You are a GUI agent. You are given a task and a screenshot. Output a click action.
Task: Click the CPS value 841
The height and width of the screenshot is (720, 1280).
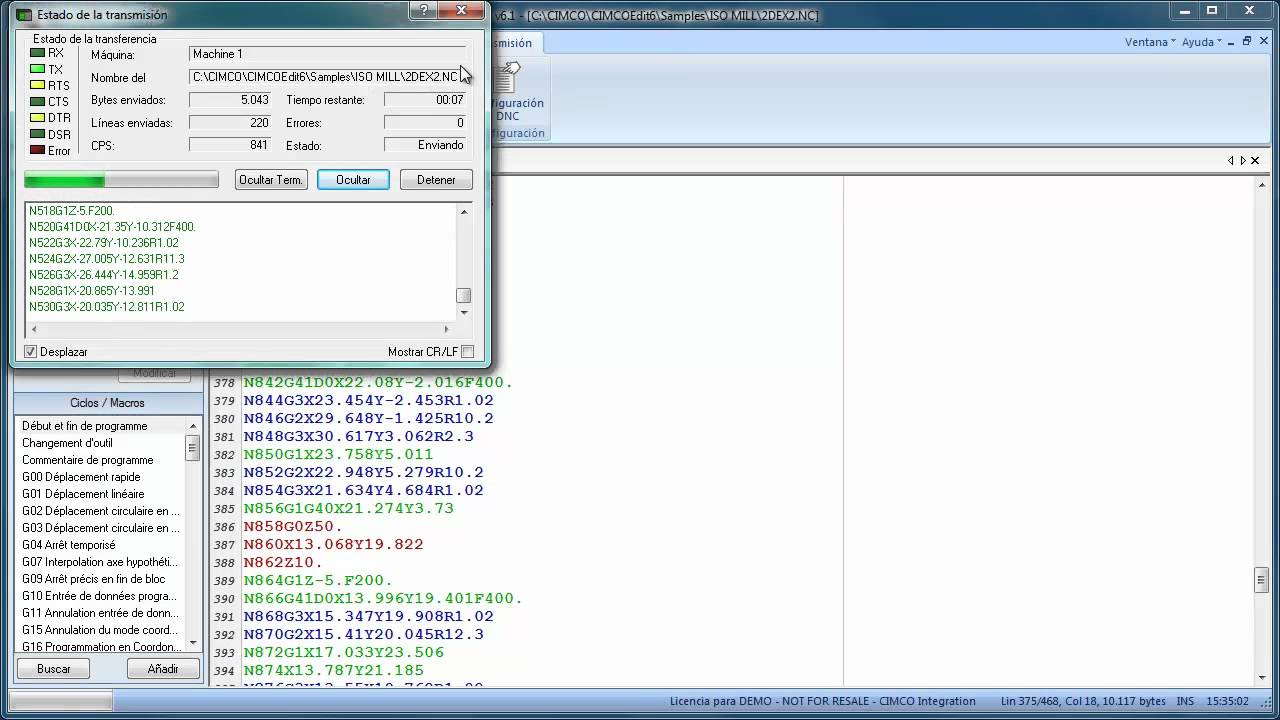point(230,145)
